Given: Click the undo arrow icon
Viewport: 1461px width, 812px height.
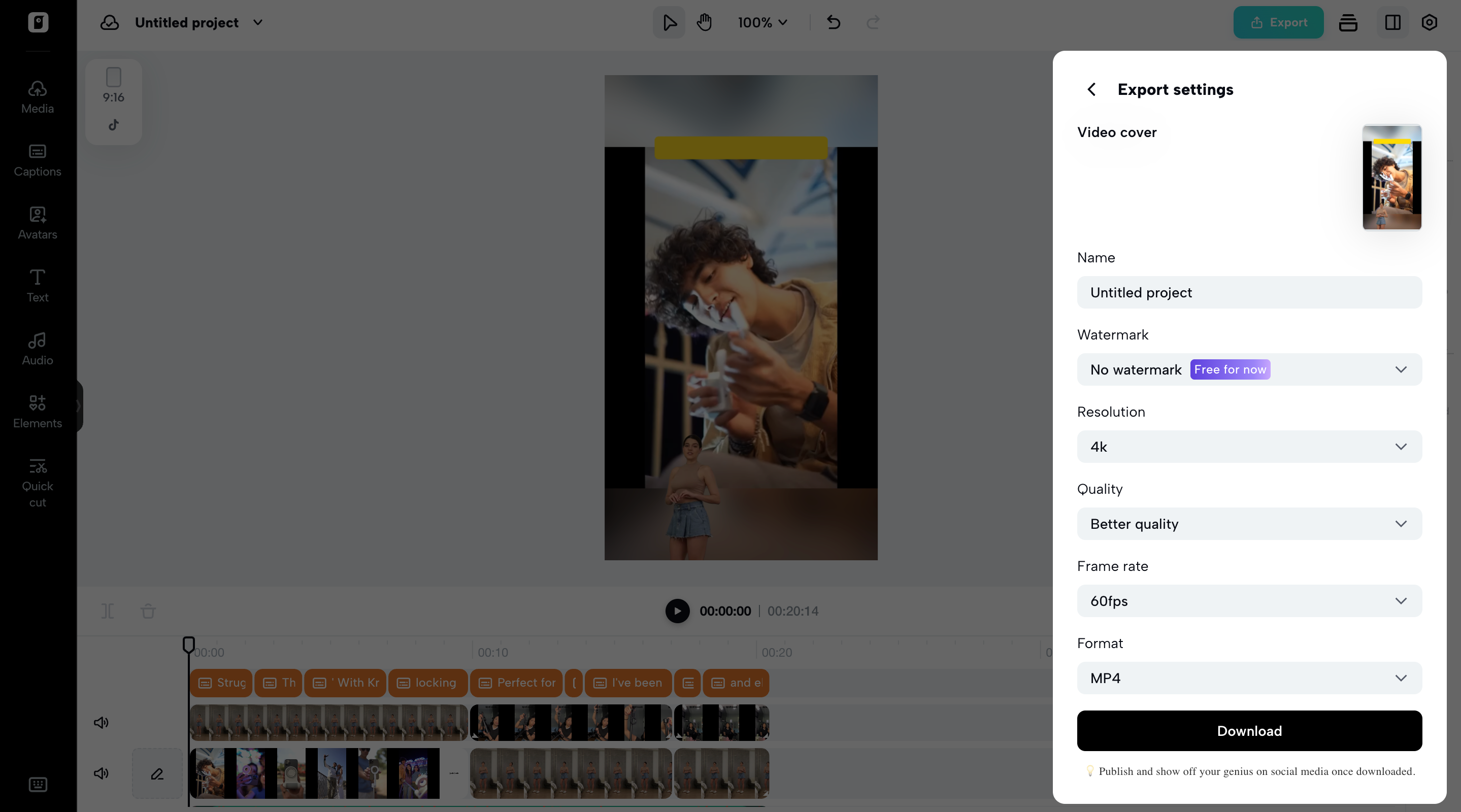Looking at the screenshot, I should pyautogui.click(x=833, y=23).
